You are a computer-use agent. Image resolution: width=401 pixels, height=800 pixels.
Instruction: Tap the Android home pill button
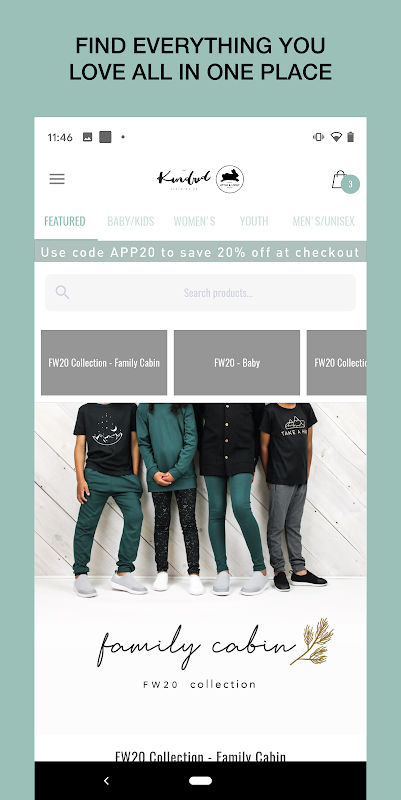point(200,780)
